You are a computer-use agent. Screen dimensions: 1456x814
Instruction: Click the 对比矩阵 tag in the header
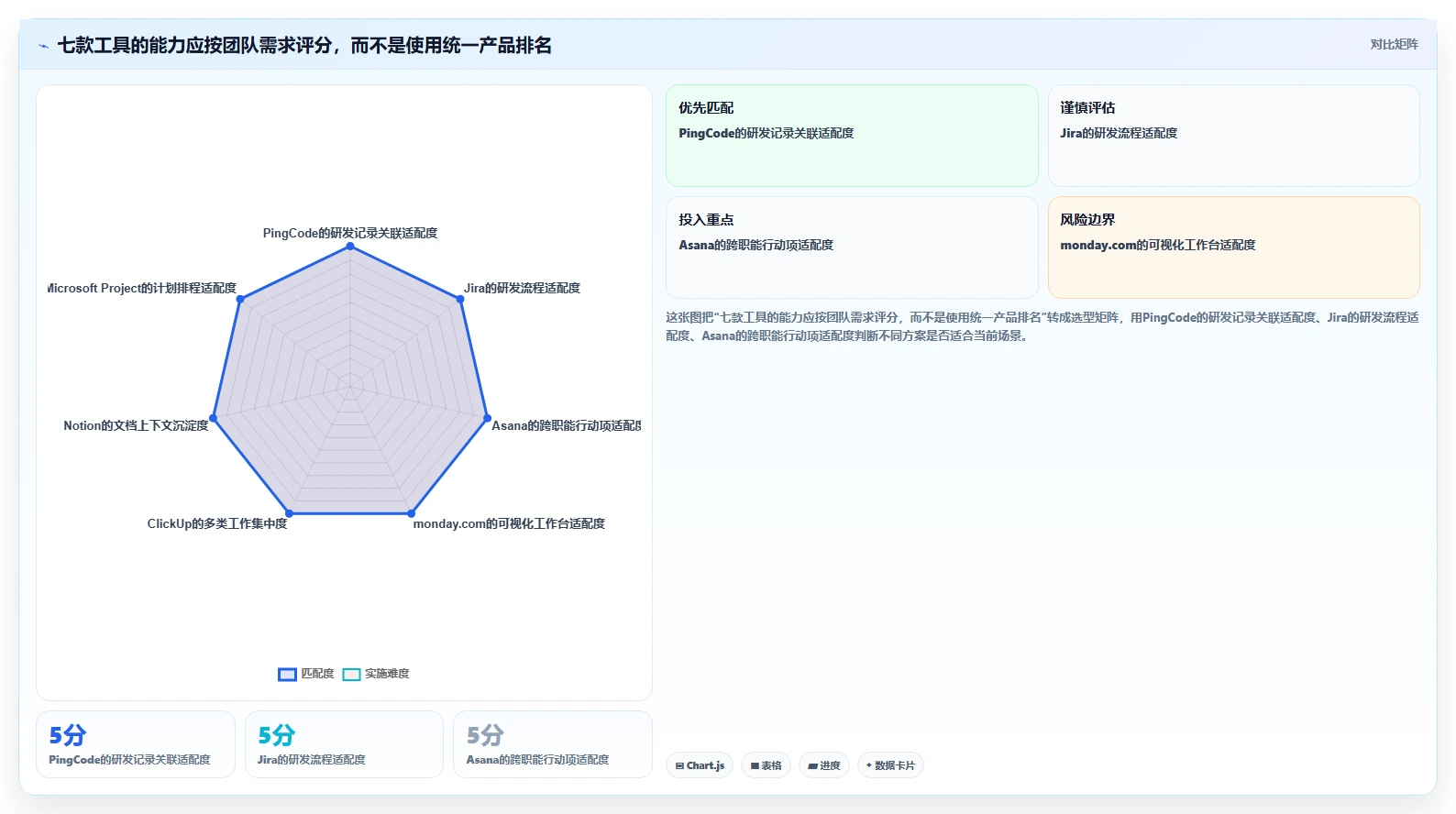1394,44
